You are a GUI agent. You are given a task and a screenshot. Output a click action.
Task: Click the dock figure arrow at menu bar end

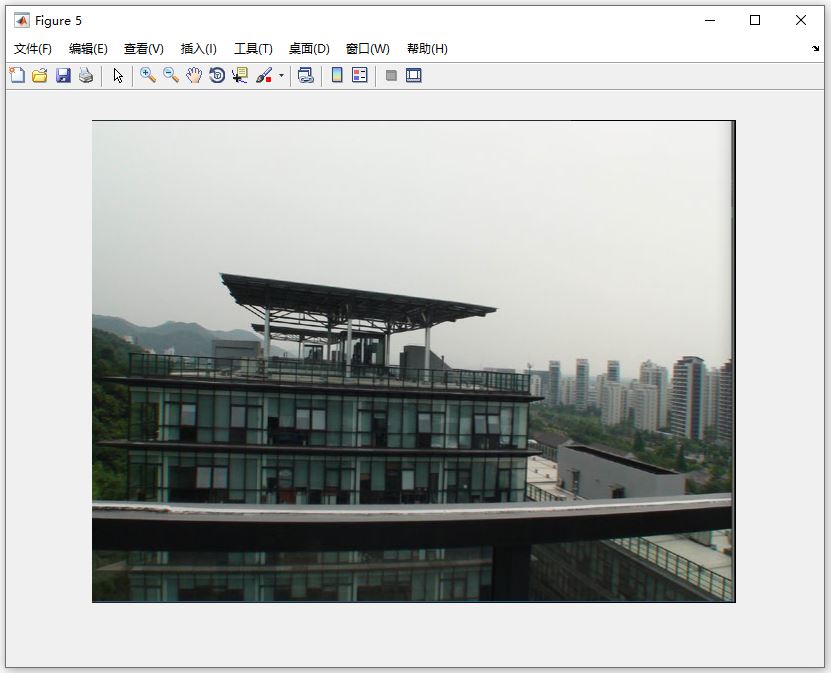tap(815, 48)
